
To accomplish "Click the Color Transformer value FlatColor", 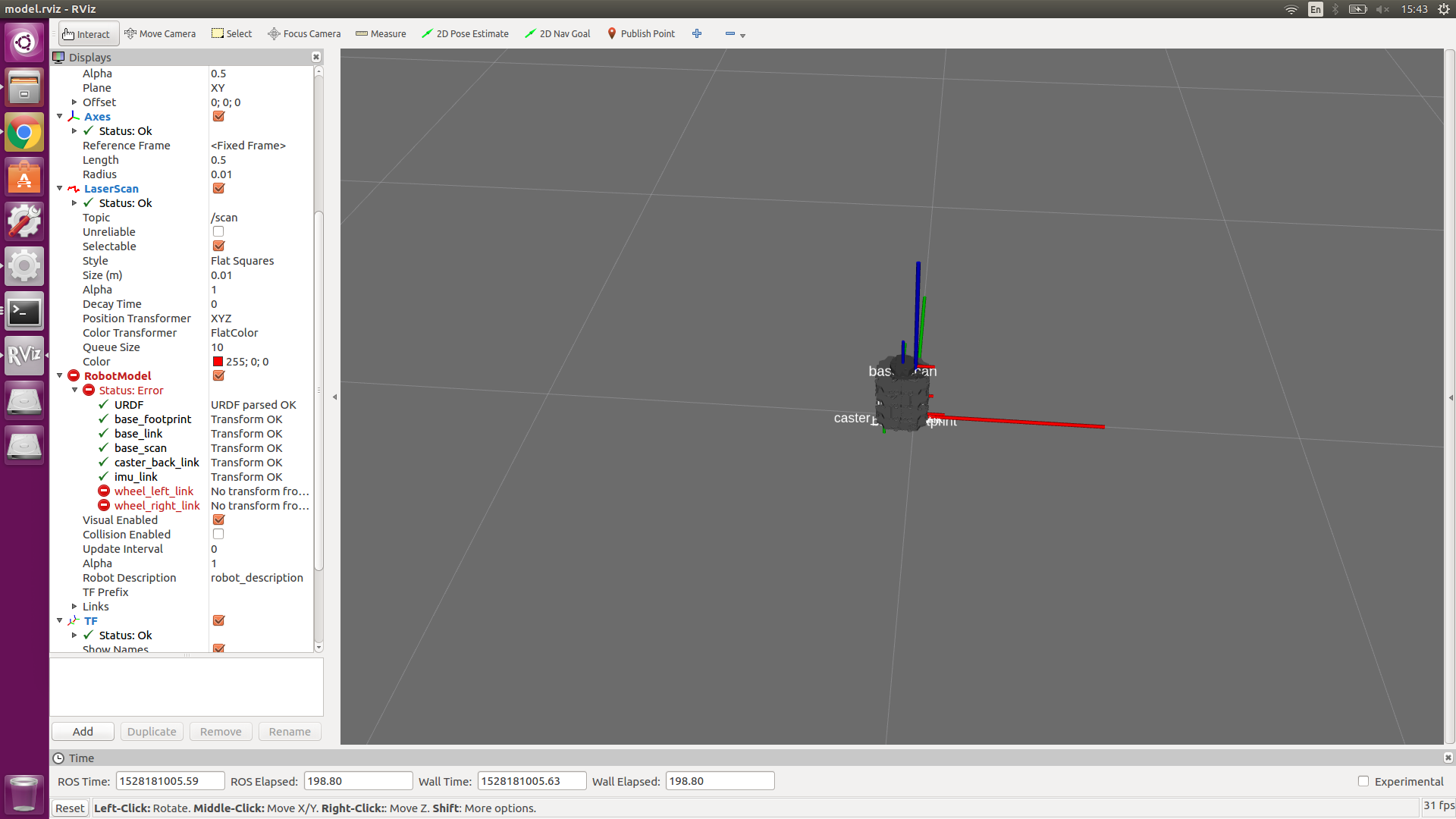I will pos(234,333).
